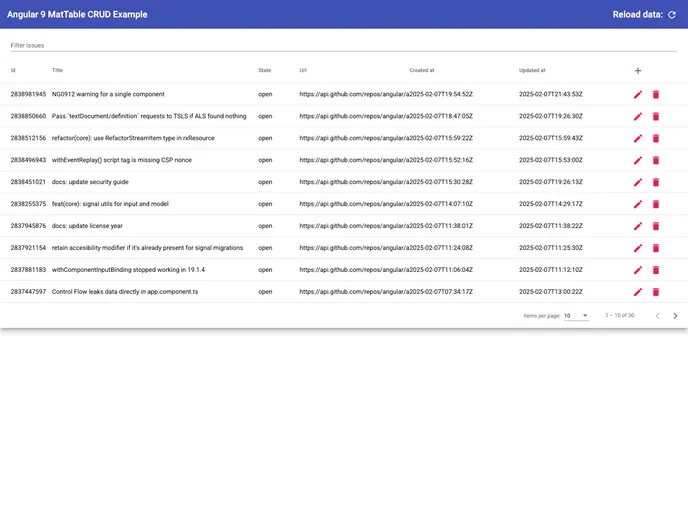Delete the NG0912 warning issue row

(x=656, y=94)
